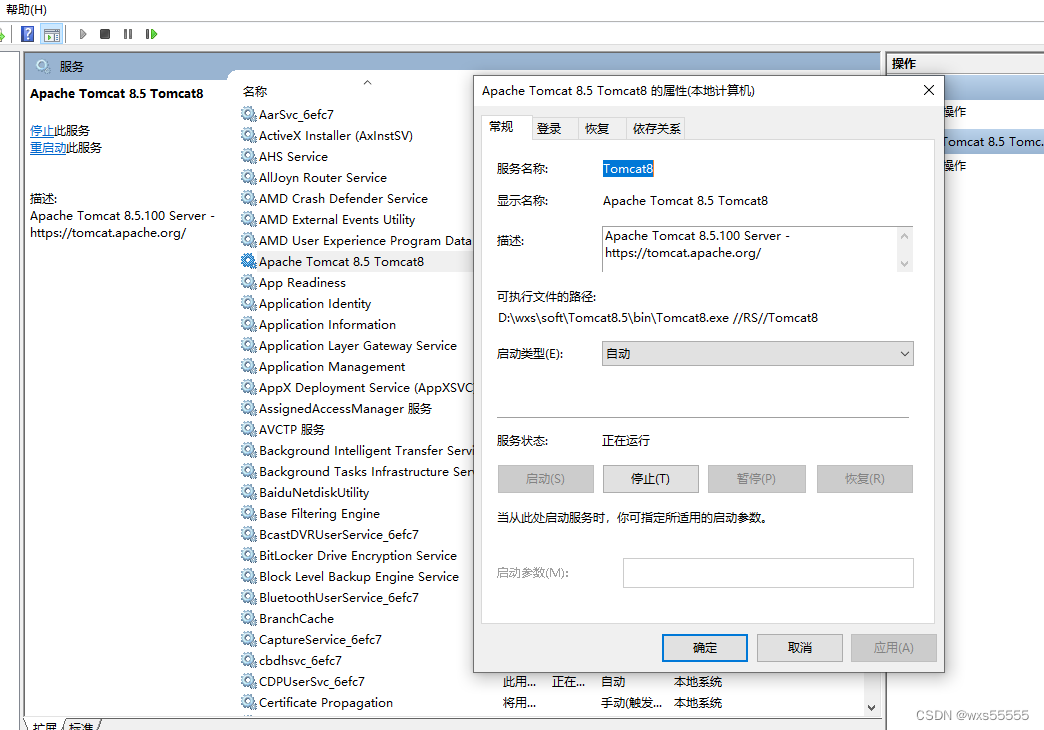Select the CaptureService_6efc7 row

pos(357,639)
